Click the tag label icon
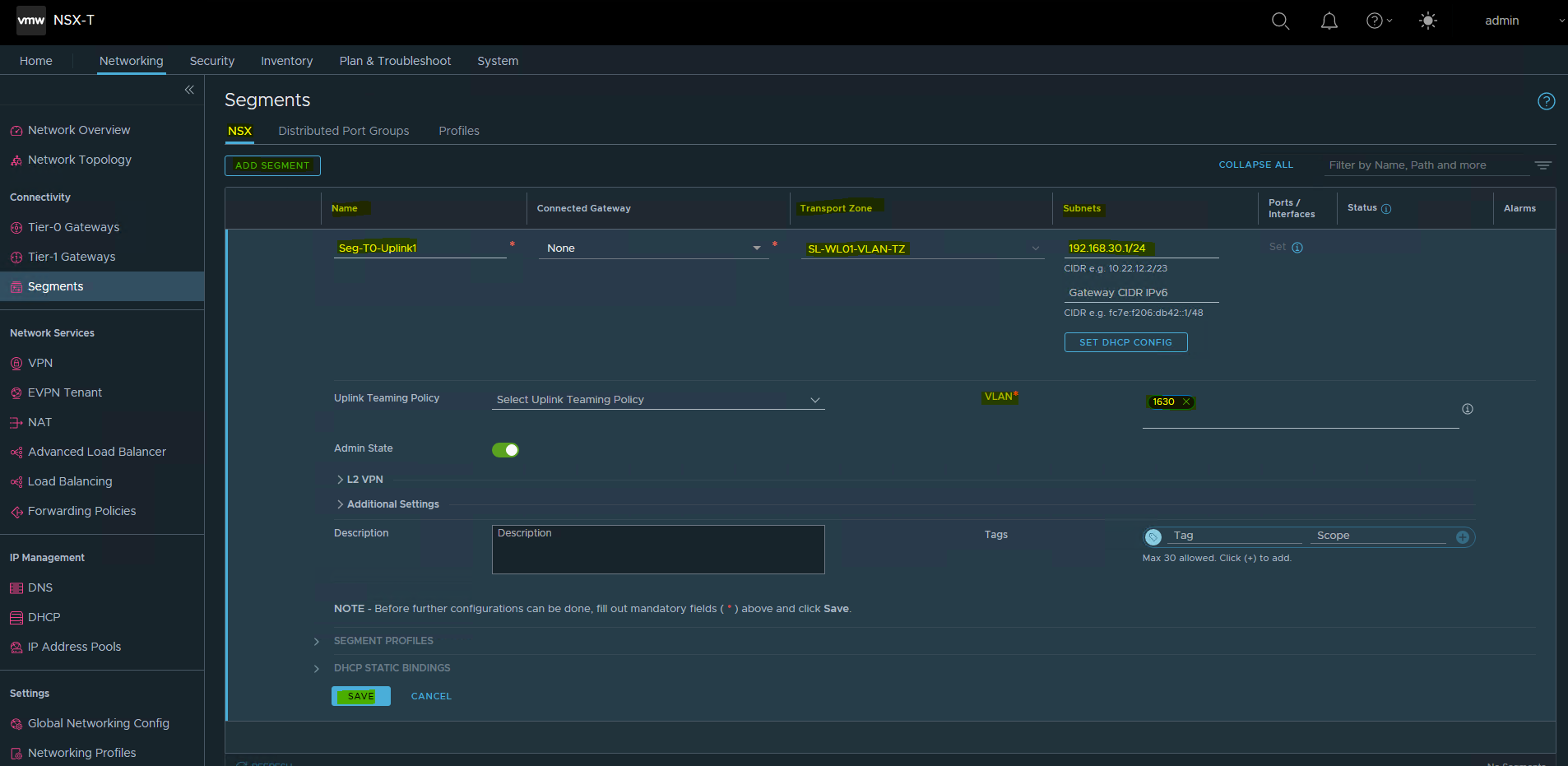Image resolution: width=1568 pixels, height=766 pixels. pyautogui.click(x=1153, y=537)
